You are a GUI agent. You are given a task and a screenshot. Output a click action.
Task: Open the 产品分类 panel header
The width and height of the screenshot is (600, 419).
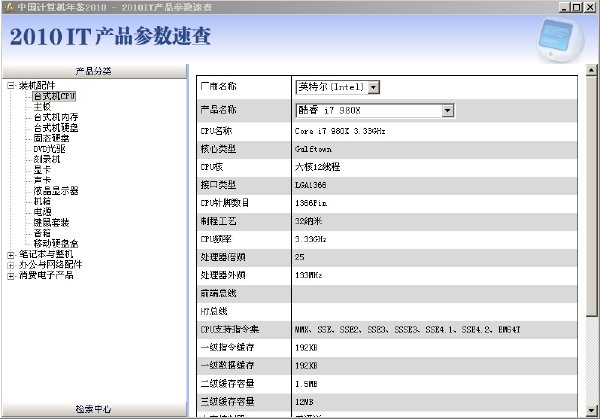click(94, 71)
